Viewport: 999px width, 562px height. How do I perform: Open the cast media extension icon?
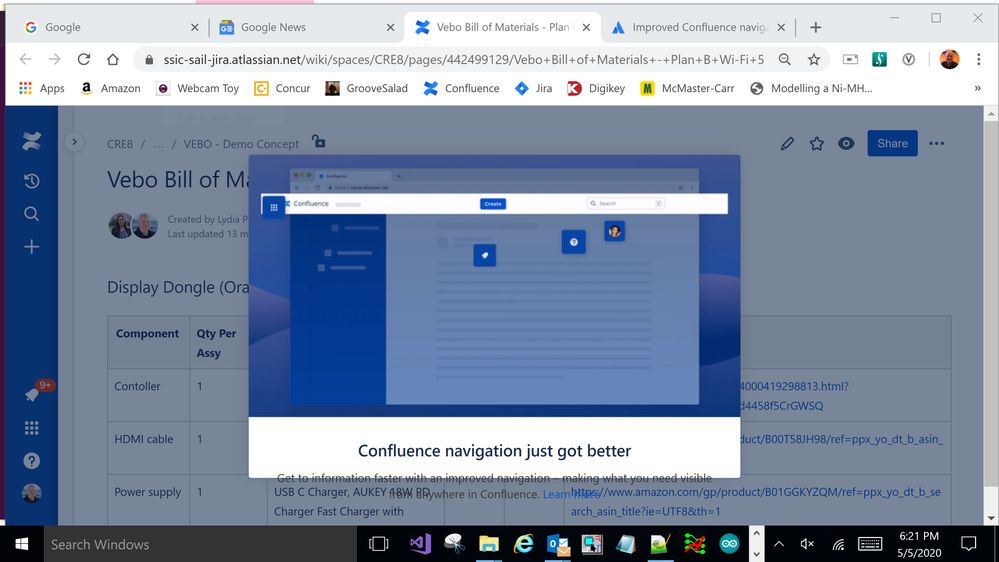[x=850, y=59]
